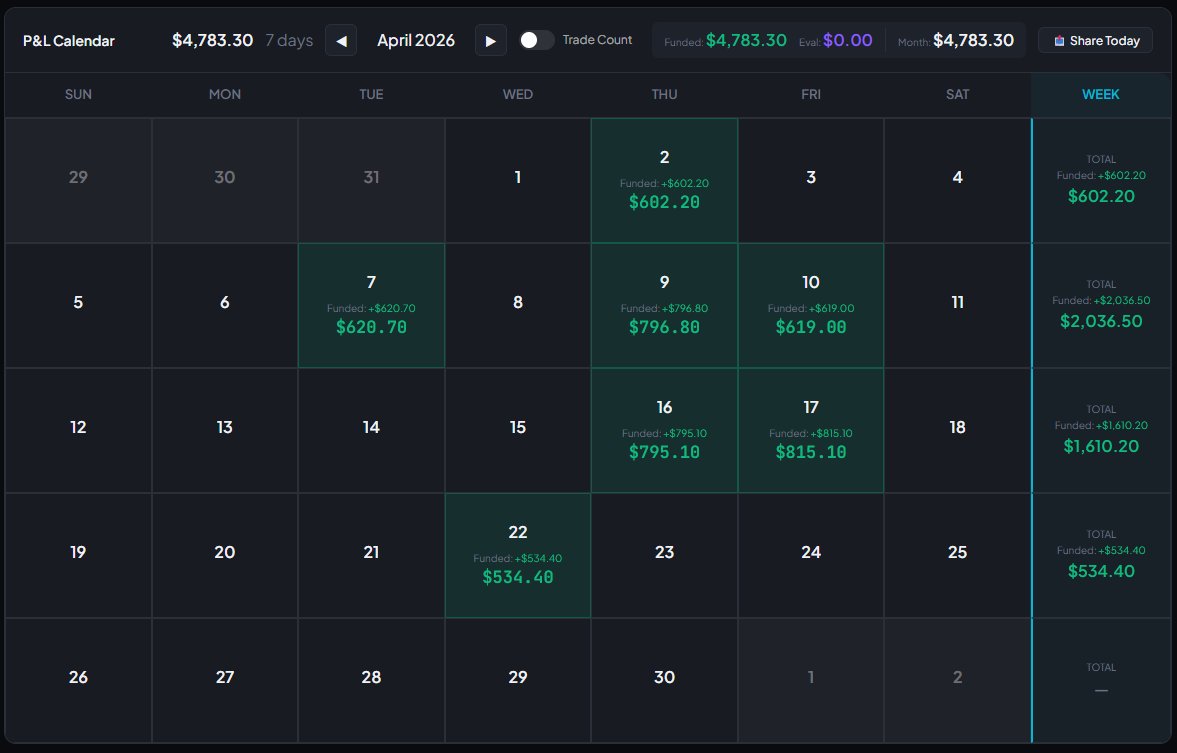Select the last week's empty TOTAL cell

tap(1101, 680)
